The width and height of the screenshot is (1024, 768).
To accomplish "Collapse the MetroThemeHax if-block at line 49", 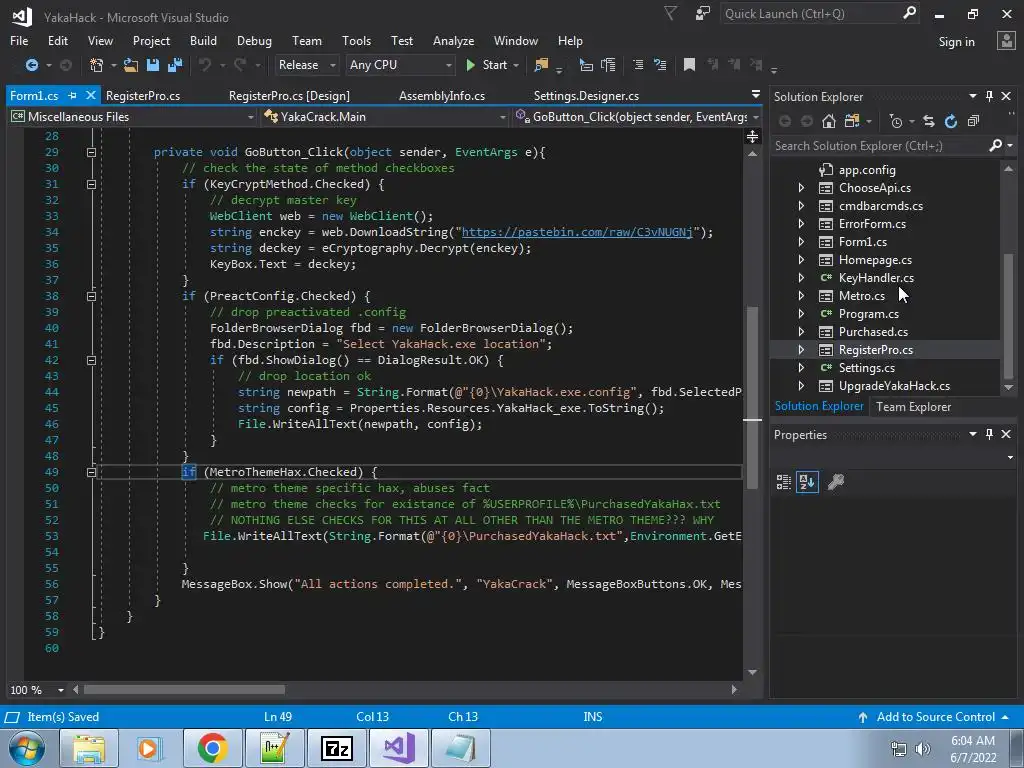I will 91,472.
